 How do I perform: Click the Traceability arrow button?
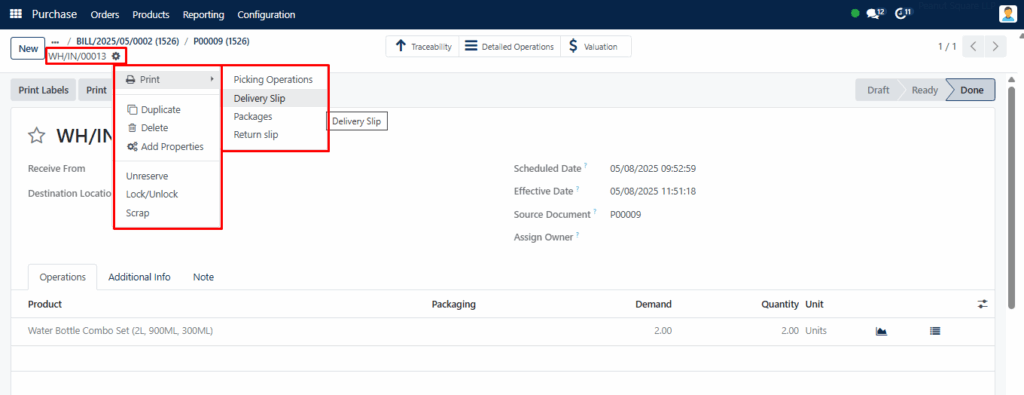(x=423, y=46)
